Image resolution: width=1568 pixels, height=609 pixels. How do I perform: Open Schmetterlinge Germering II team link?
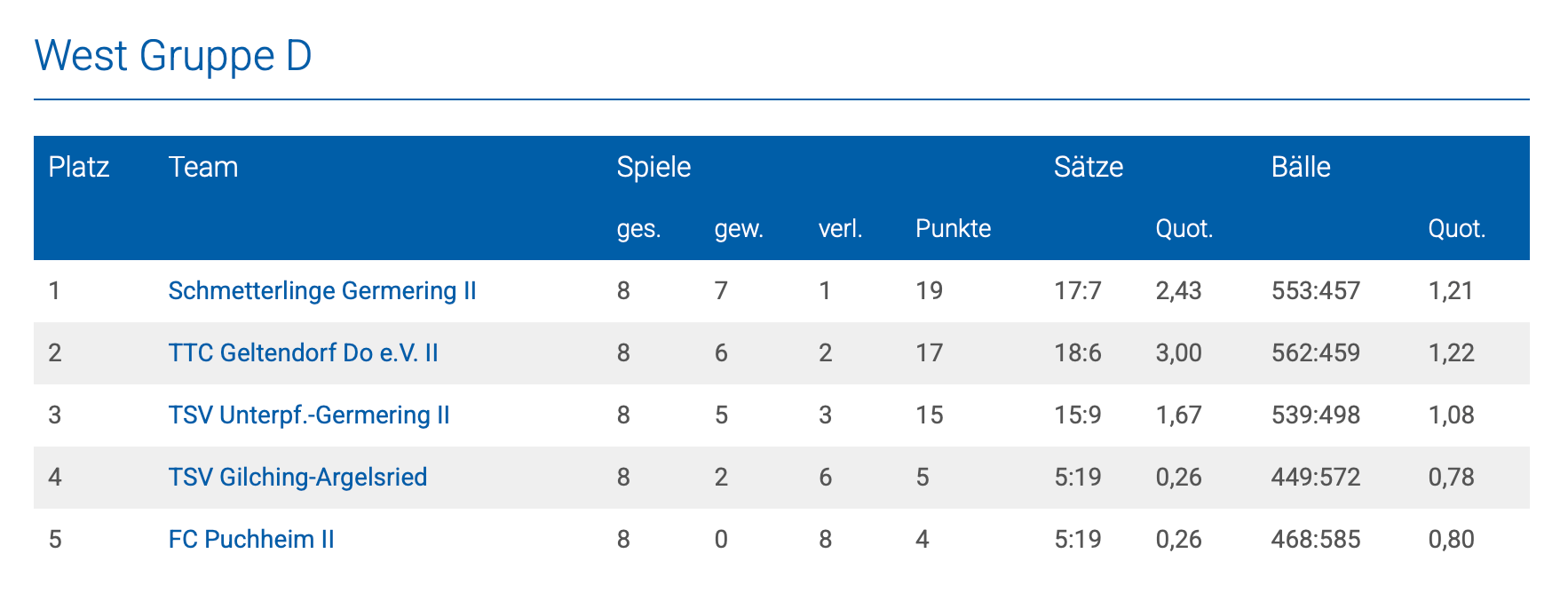point(322,291)
